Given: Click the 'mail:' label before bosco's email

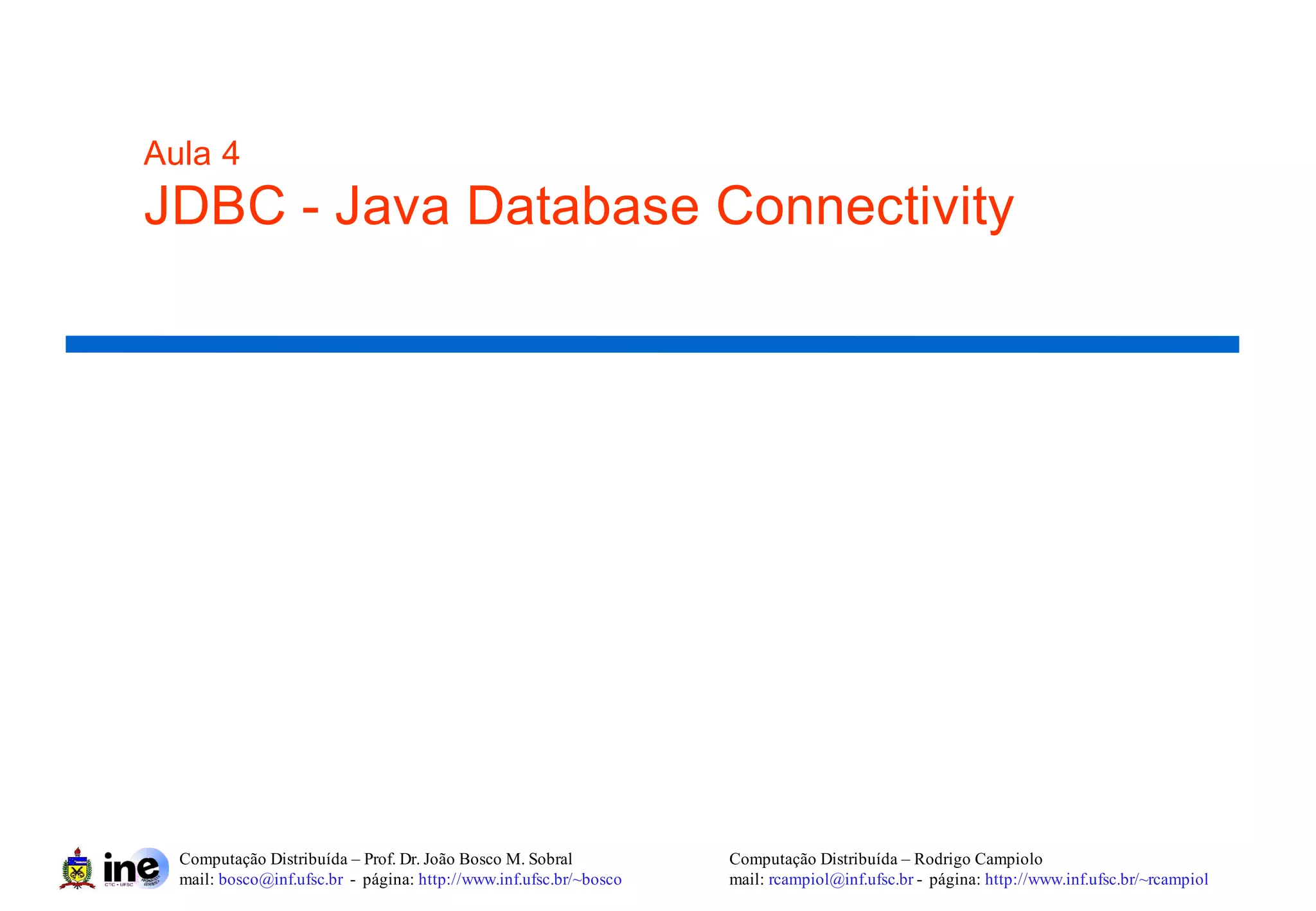Looking at the screenshot, I should (196, 880).
